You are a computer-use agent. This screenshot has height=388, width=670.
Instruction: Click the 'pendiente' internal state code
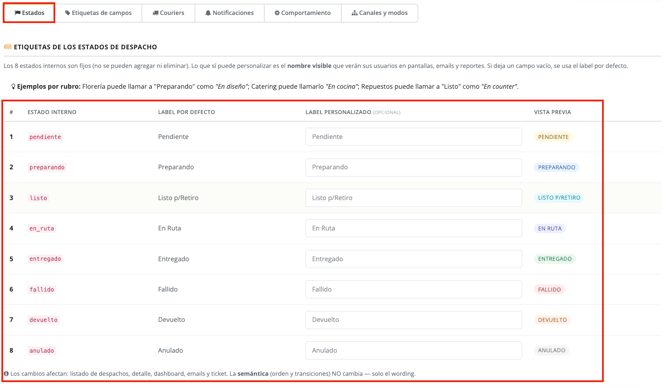45,137
